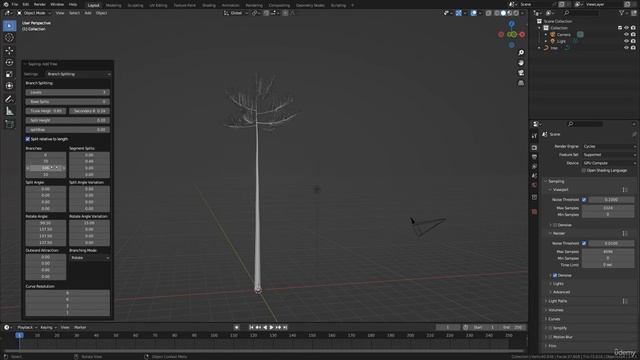Open the Tool properties tab icon
The height and width of the screenshot is (360, 640).
click(534, 136)
